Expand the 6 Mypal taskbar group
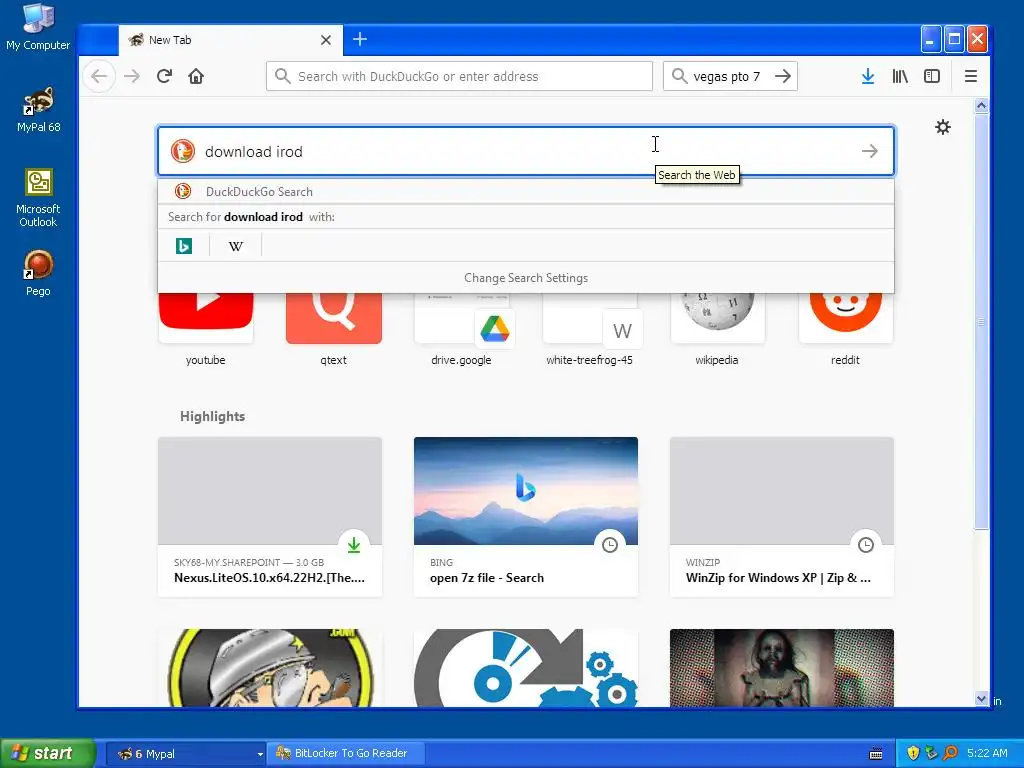The height and width of the screenshot is (768, 1024). pos(185,754)
